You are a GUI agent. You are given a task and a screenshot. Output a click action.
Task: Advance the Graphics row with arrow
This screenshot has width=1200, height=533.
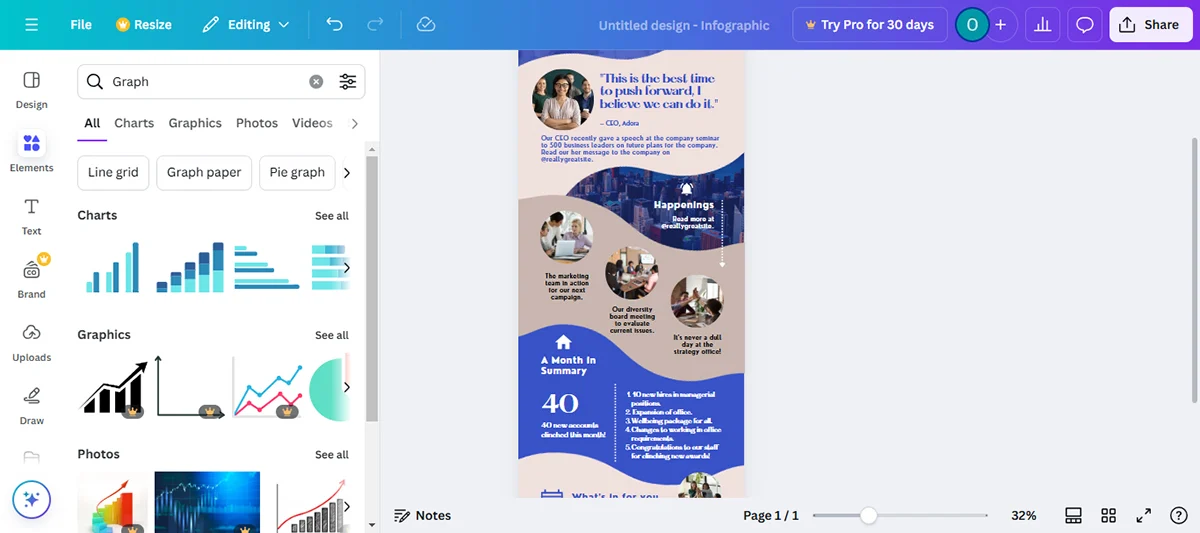click(346, 387)
